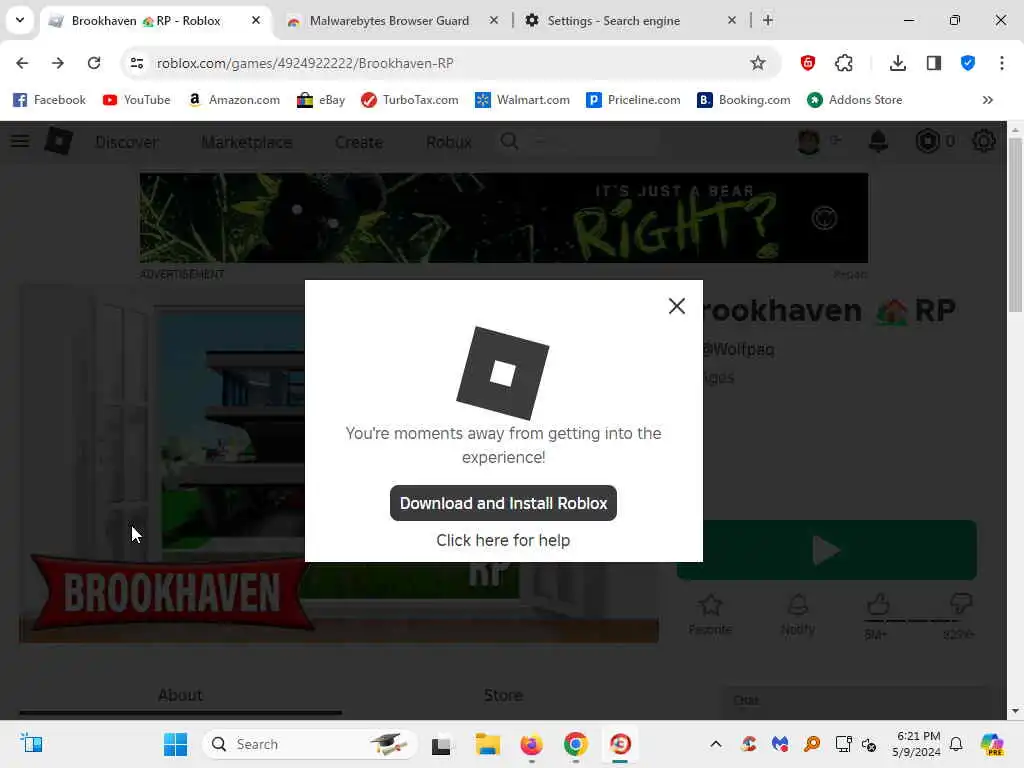Open taskbar clock showing 6:21 PM
This screenshot has width=1024, height=768.
(x=917, y=744)
